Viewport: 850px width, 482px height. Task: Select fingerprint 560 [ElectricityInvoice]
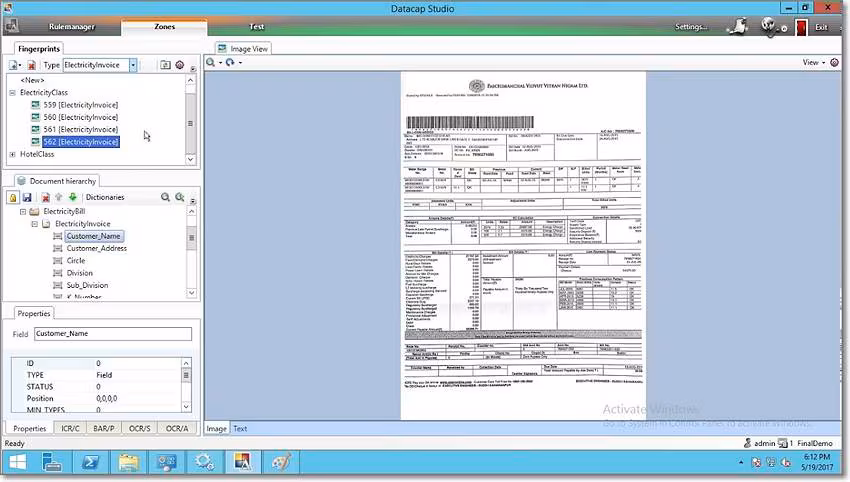click(81, 117)
